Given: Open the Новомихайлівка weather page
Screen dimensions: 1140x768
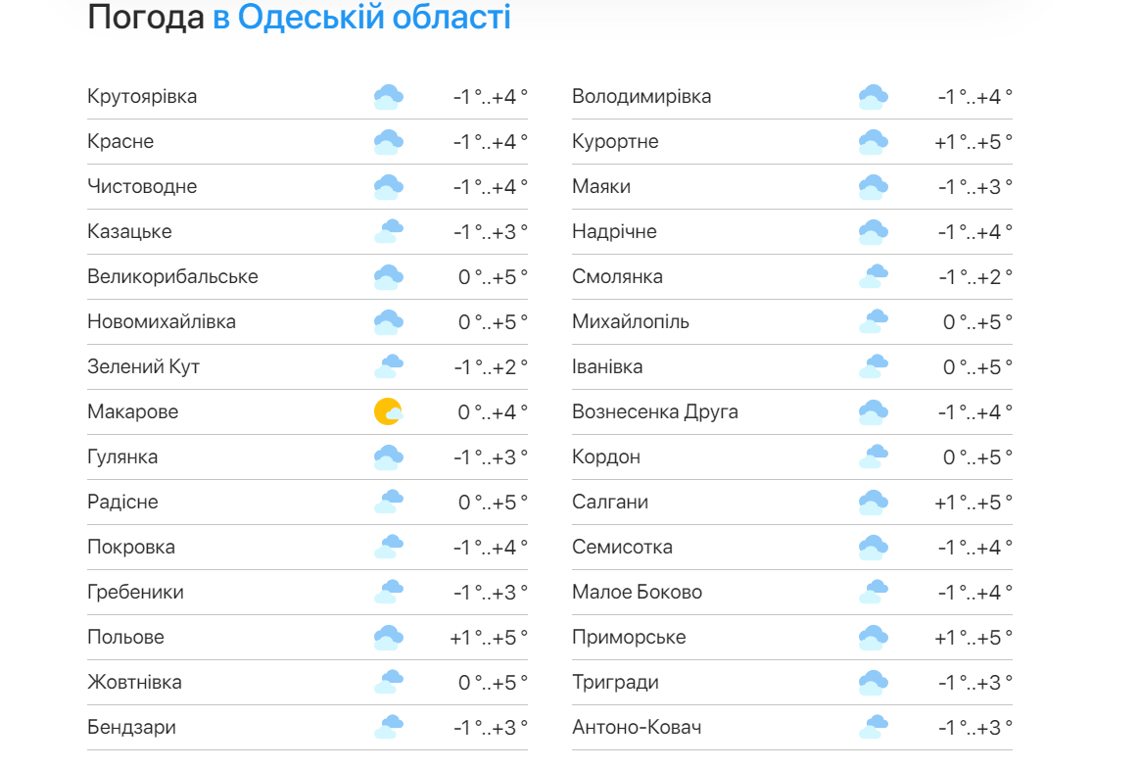Looking at the screenshot, I should (162, 322).
